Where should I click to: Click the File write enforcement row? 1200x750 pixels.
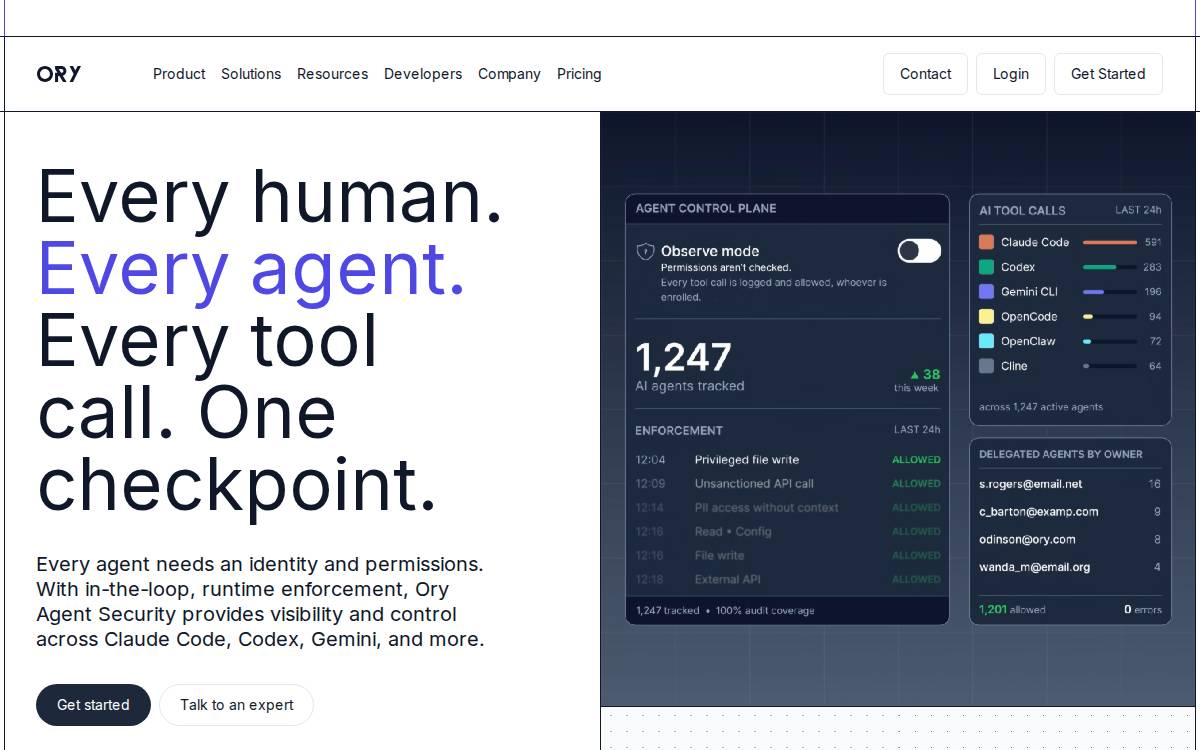pos(788,556)
